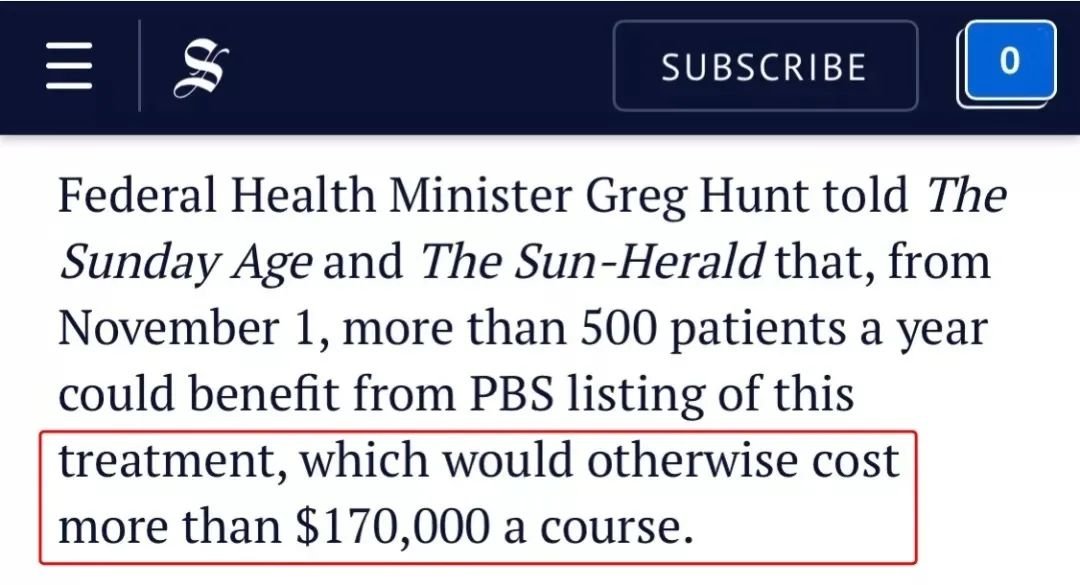
Task: Open the blue 0 counter badge
Action: [1009, 61]
